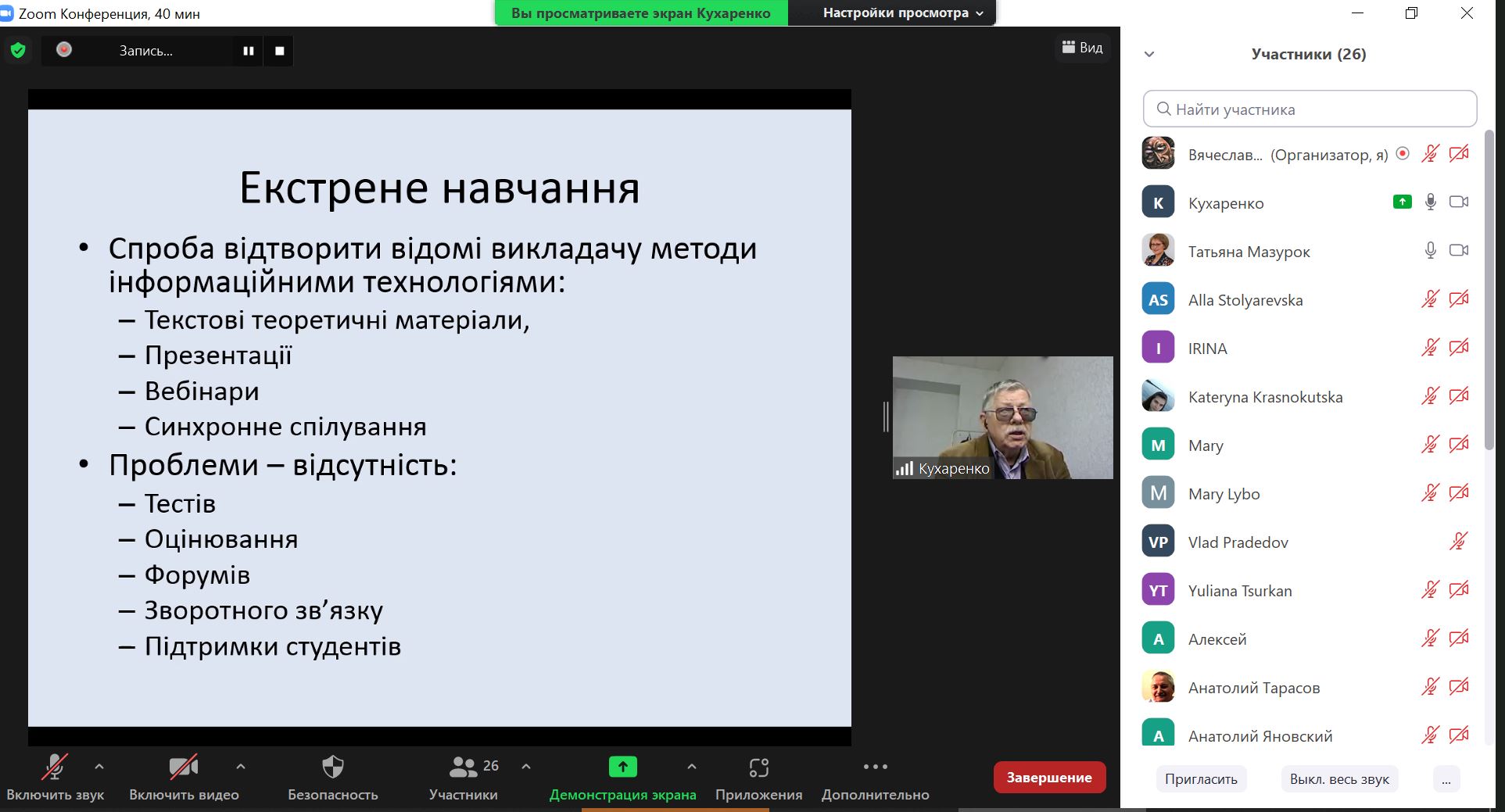1505x812 pixels.
Task: Click Yuliana Tsurkan's muted microphone icon
Action: pyautogui.click(x=1430, y=589)
